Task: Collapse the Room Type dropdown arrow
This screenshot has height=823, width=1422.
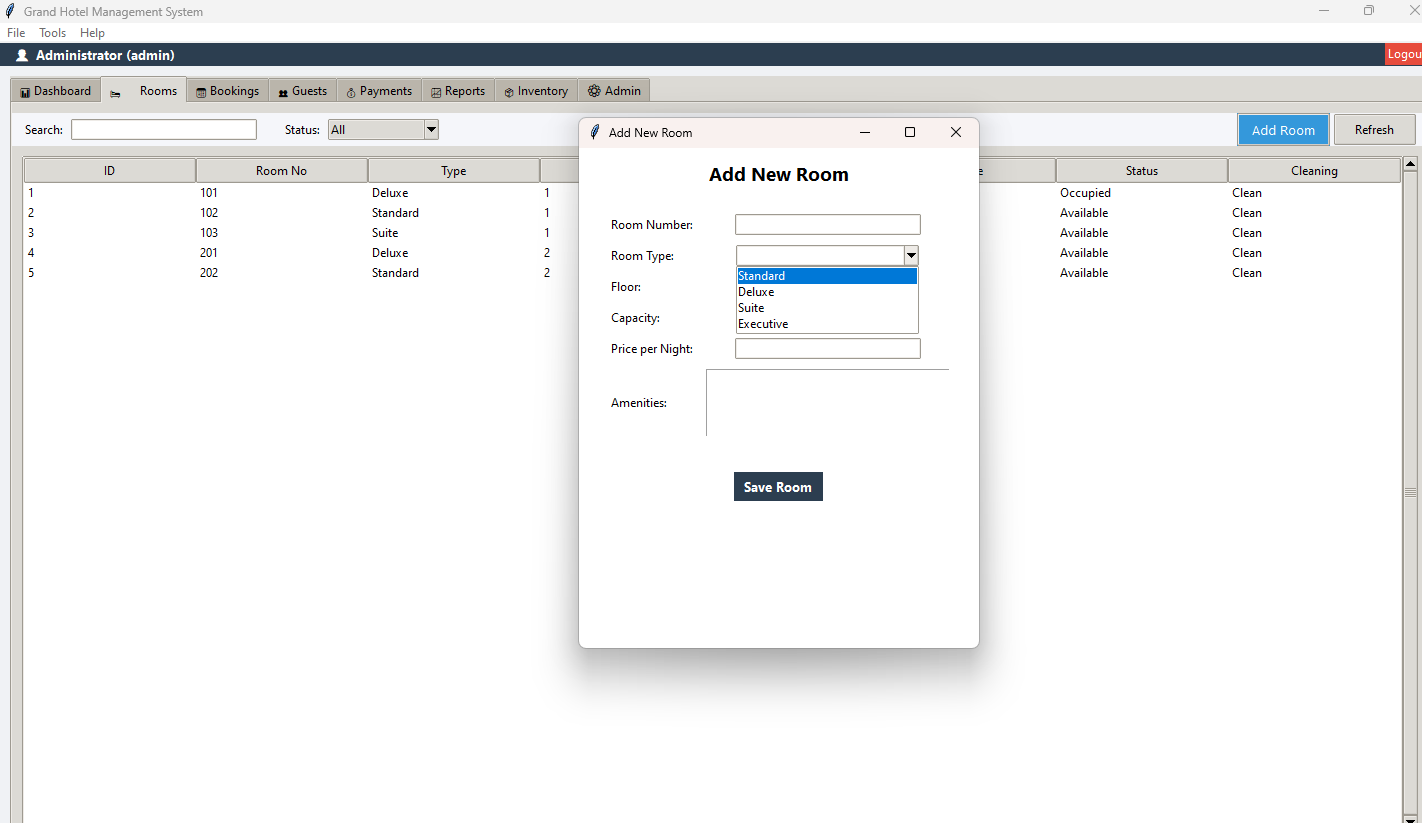Action: [910, 256]
